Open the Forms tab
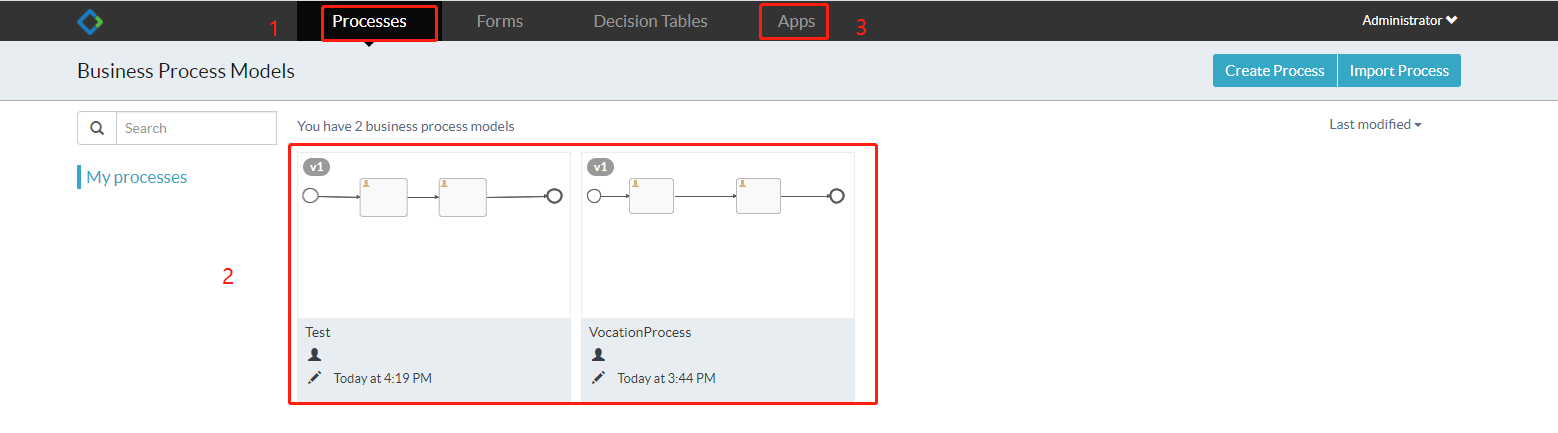This screenshot has height=433, width=1558. coord(500,21)
